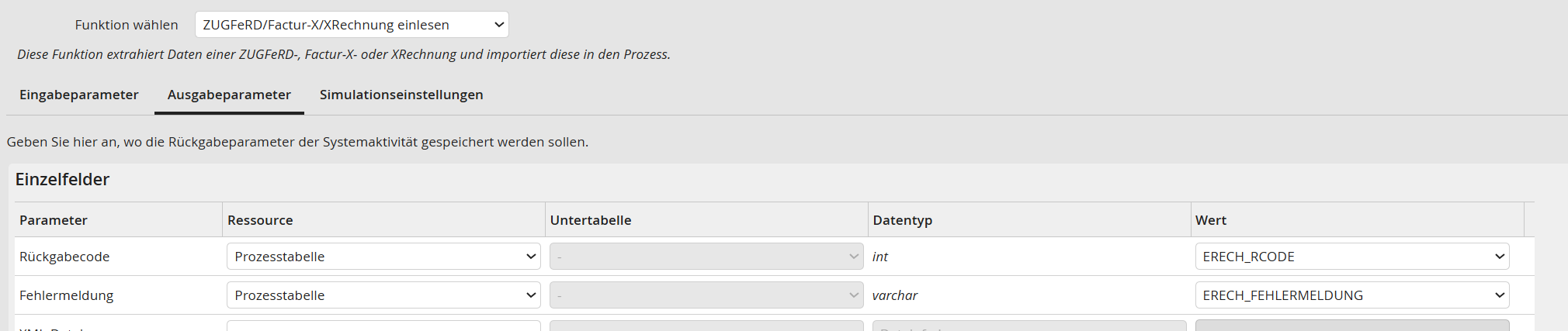The height and width of the screenshot is (331, 1568).
Task: Click disabled Untertabelle dropdown in Fehlermeldung row
Action: [706, 295]
